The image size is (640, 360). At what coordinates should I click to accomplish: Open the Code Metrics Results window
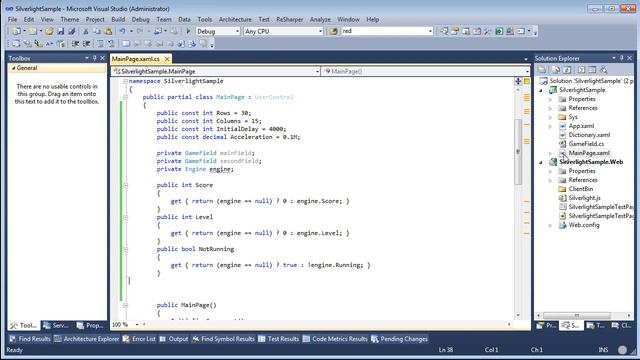coord(335,339)
